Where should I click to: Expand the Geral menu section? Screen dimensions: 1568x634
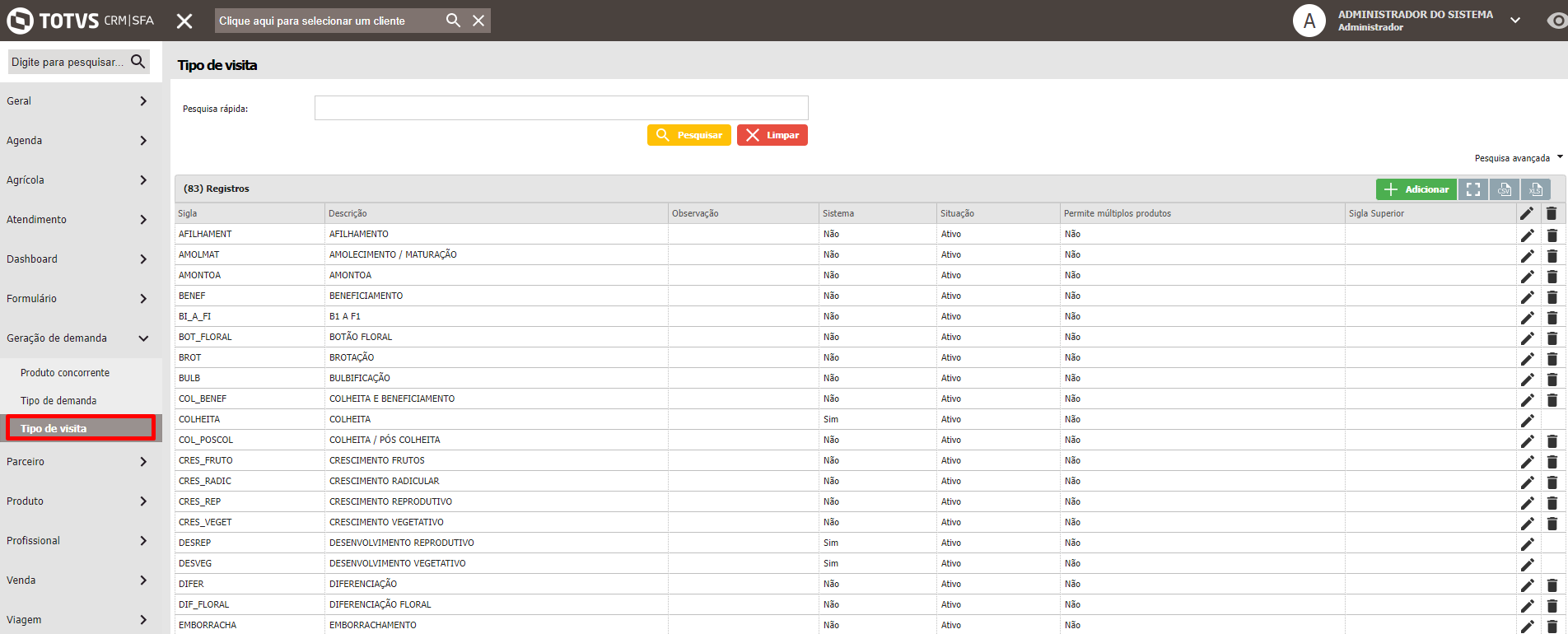(81, 101)
